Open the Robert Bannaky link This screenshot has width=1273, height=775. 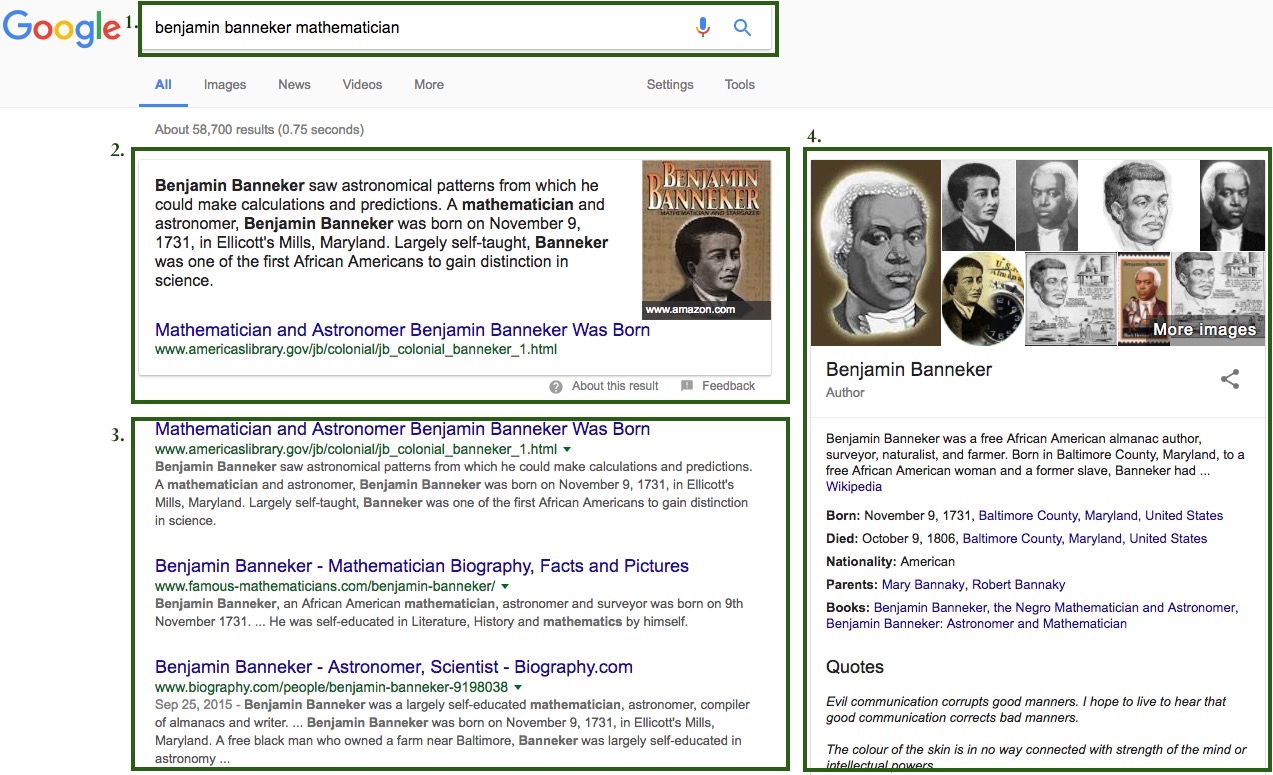coord(1019,585)
